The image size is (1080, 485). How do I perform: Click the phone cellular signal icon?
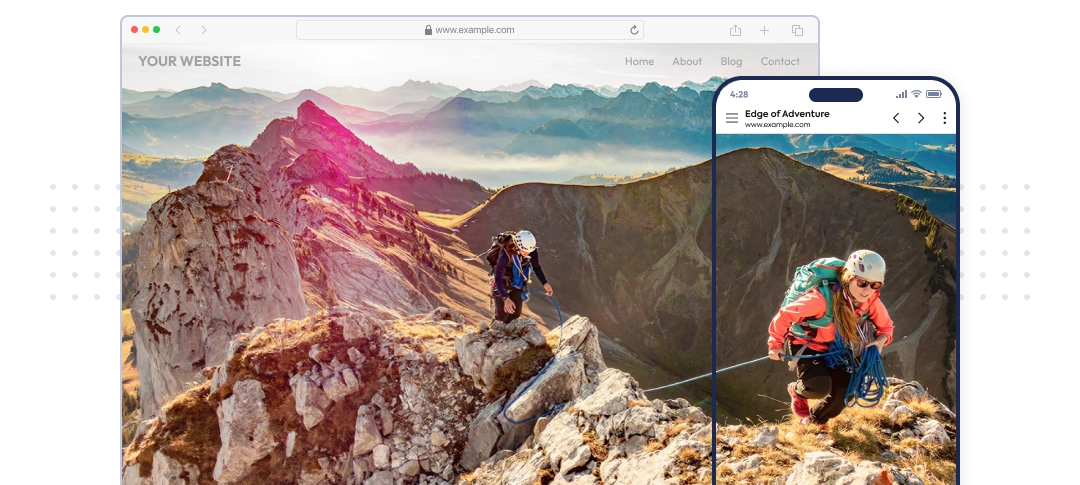coord(902,94)
